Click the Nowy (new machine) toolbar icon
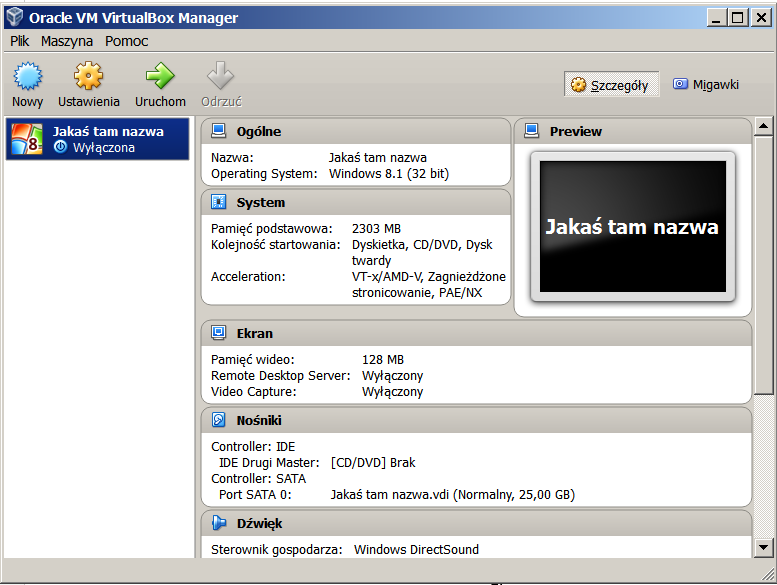Viewport: 777px width, 585px height. [x=28, y=76]
